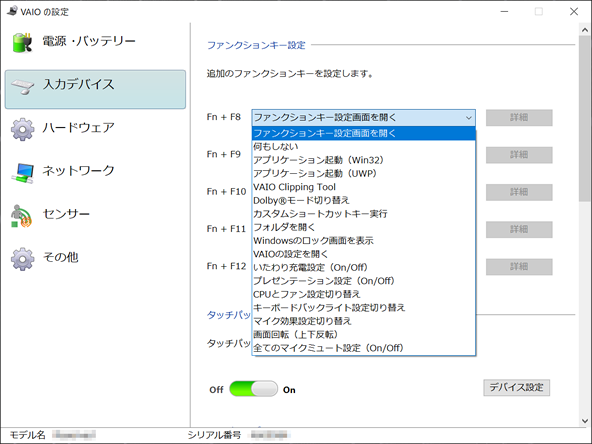Click the 詳細 button for Fn + F8
This screenshot has width=592, height=444.
[519, 118]
